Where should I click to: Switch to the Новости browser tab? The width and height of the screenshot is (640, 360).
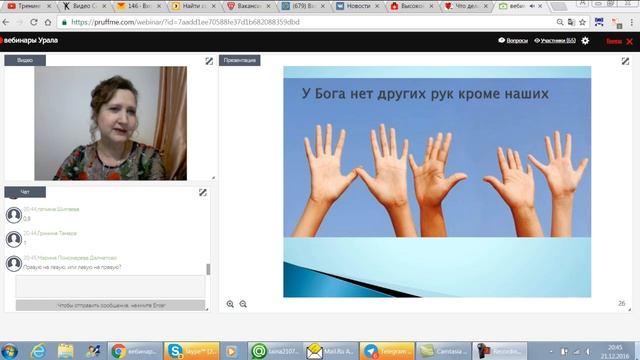pyautogui.click(x=357, y=6)
